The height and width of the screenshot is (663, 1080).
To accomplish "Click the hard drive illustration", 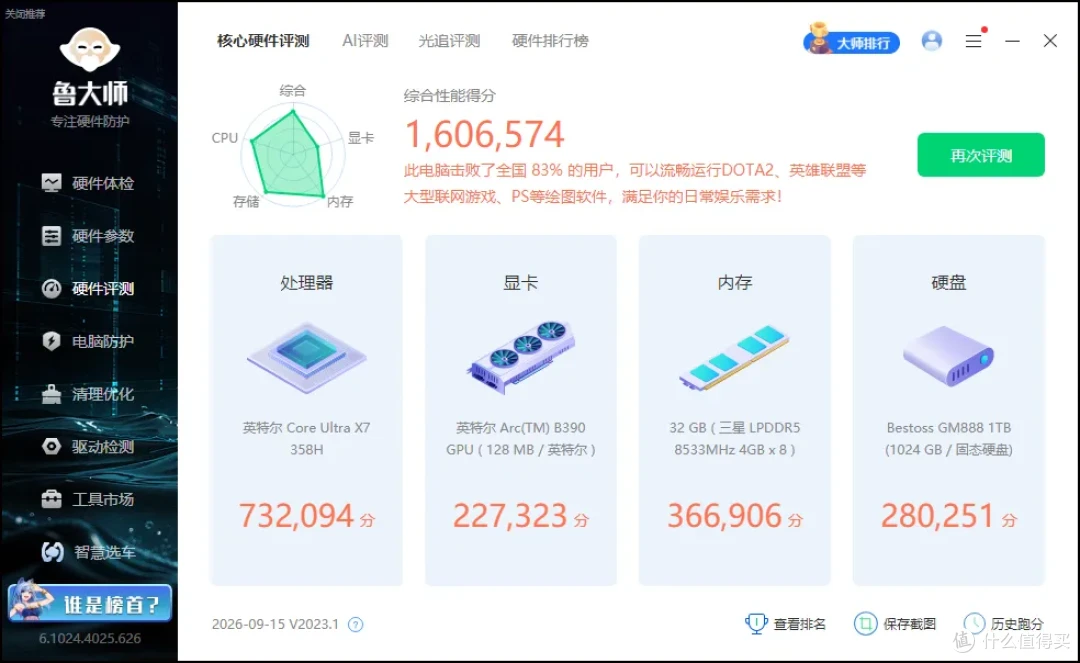I will point(948,355).
